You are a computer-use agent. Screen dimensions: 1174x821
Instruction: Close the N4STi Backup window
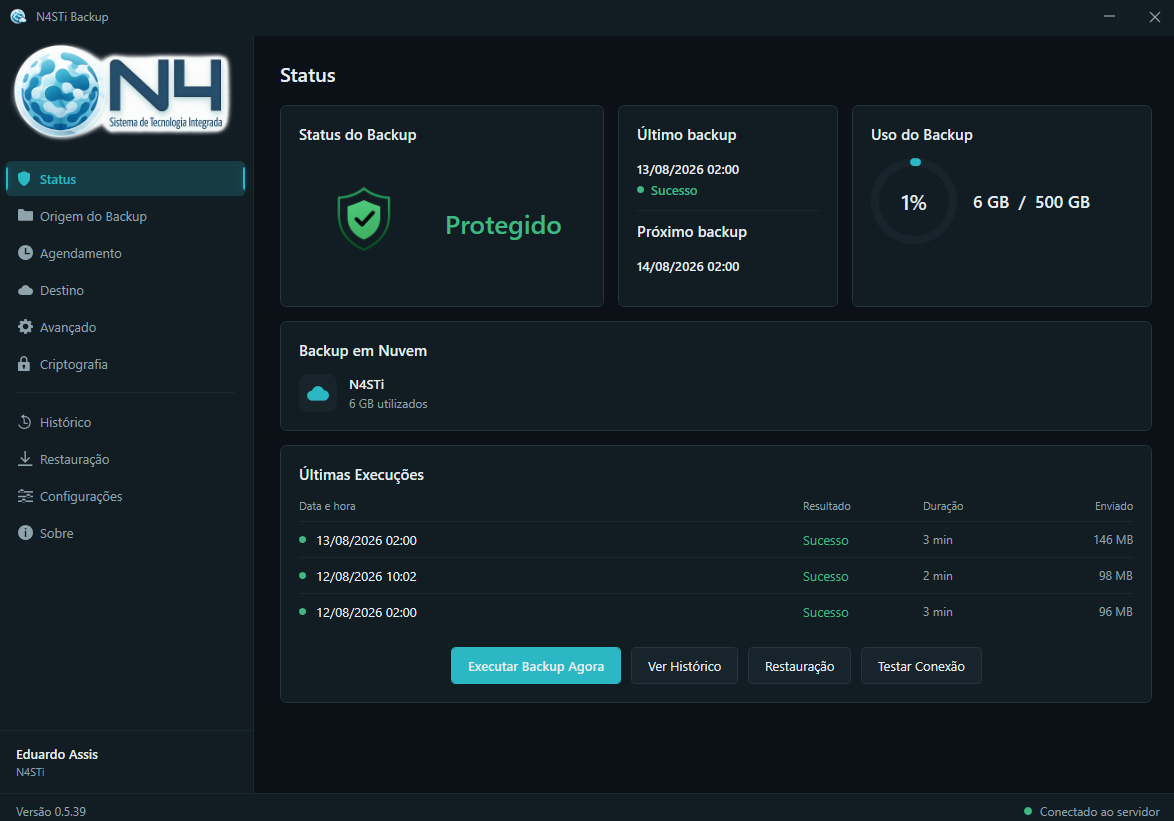[x=1155, y=16]
